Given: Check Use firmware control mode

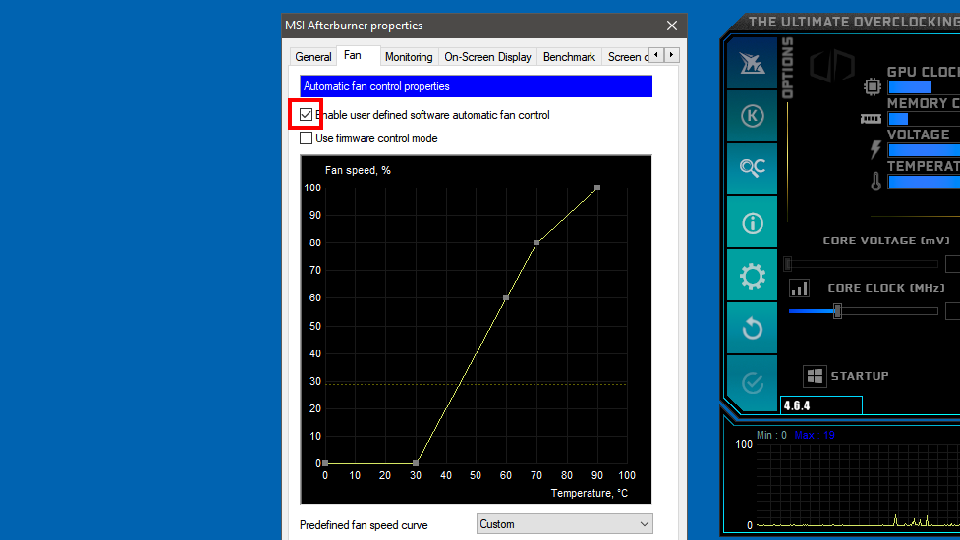Looking at the screenshot, I should 306,138.
